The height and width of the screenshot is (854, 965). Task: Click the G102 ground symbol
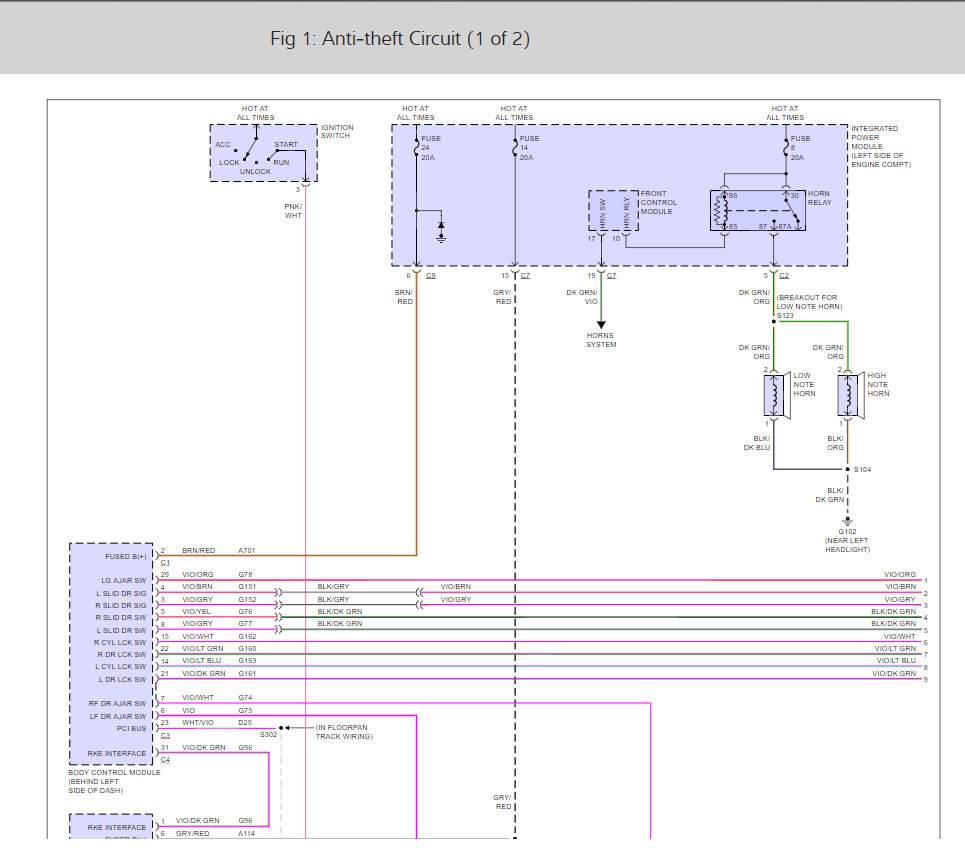pos(847,521)
